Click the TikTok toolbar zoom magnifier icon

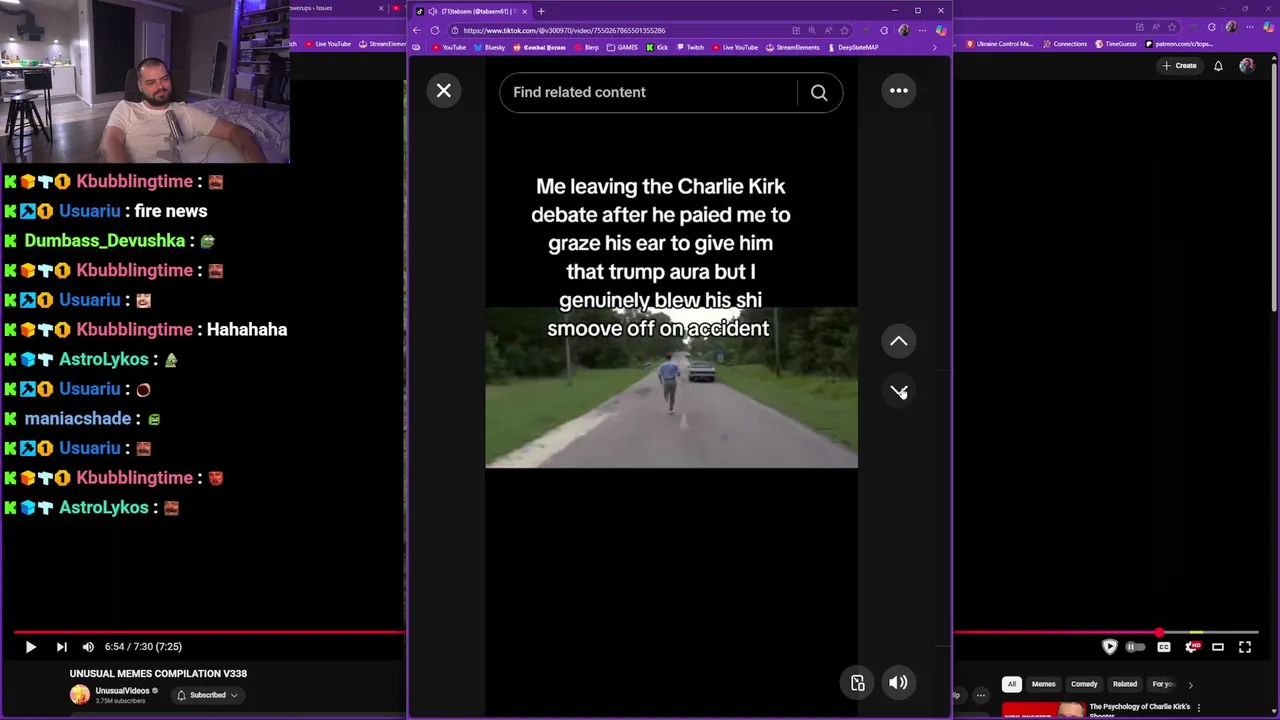tap(812, 30)
